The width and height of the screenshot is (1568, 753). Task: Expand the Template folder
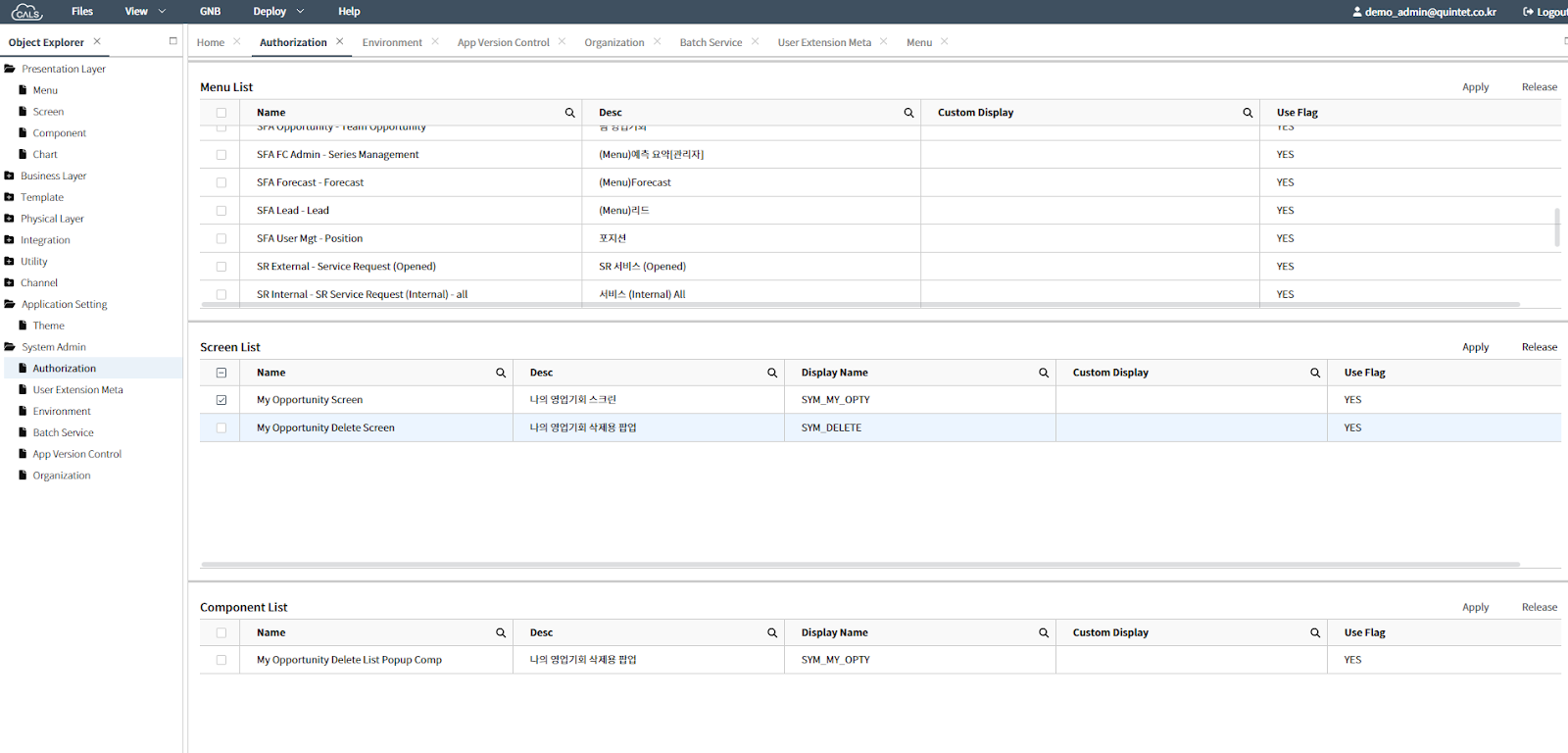(9, 197)
